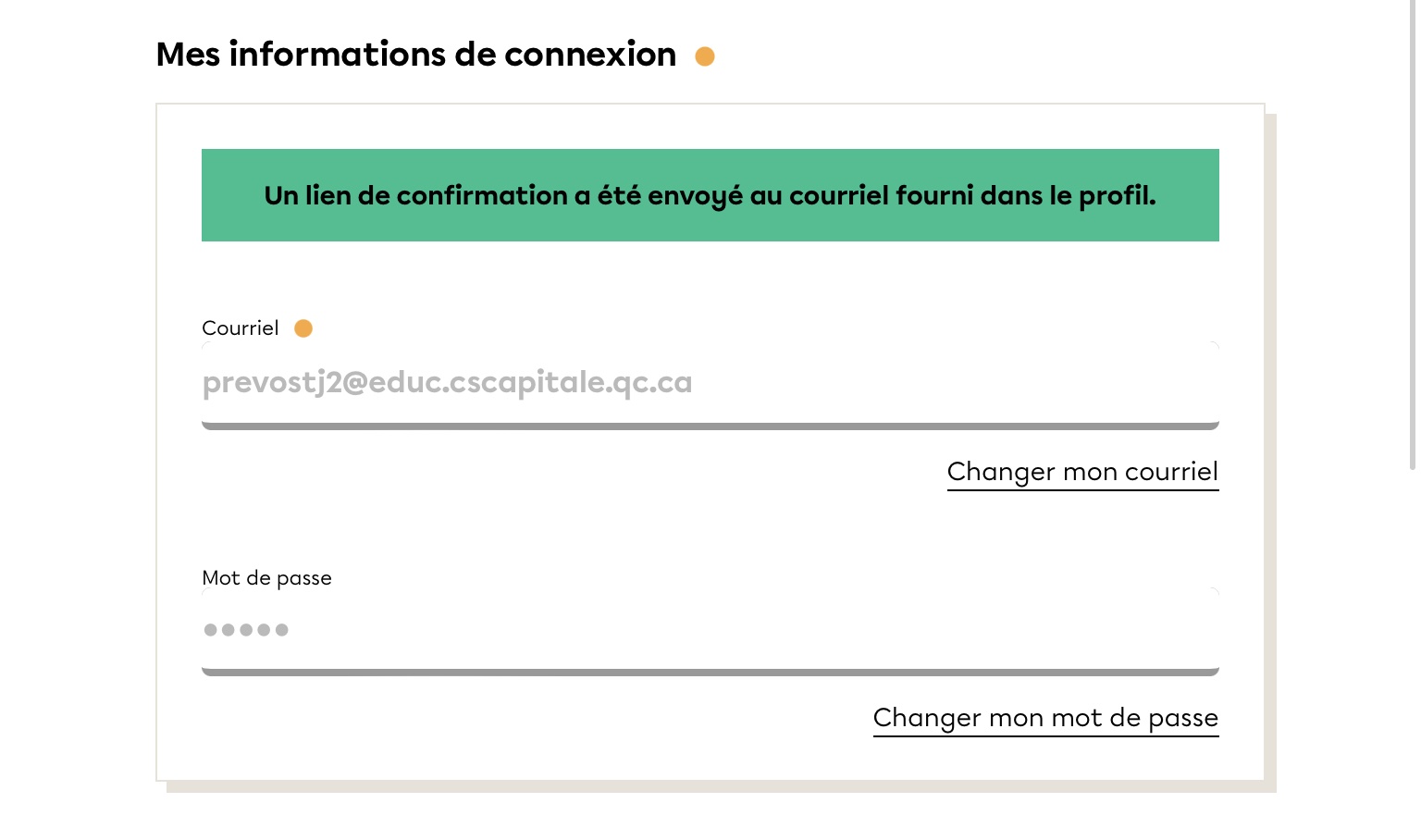
Task: Click the Mot de passe field label
Action: click(x=266, y=578)
